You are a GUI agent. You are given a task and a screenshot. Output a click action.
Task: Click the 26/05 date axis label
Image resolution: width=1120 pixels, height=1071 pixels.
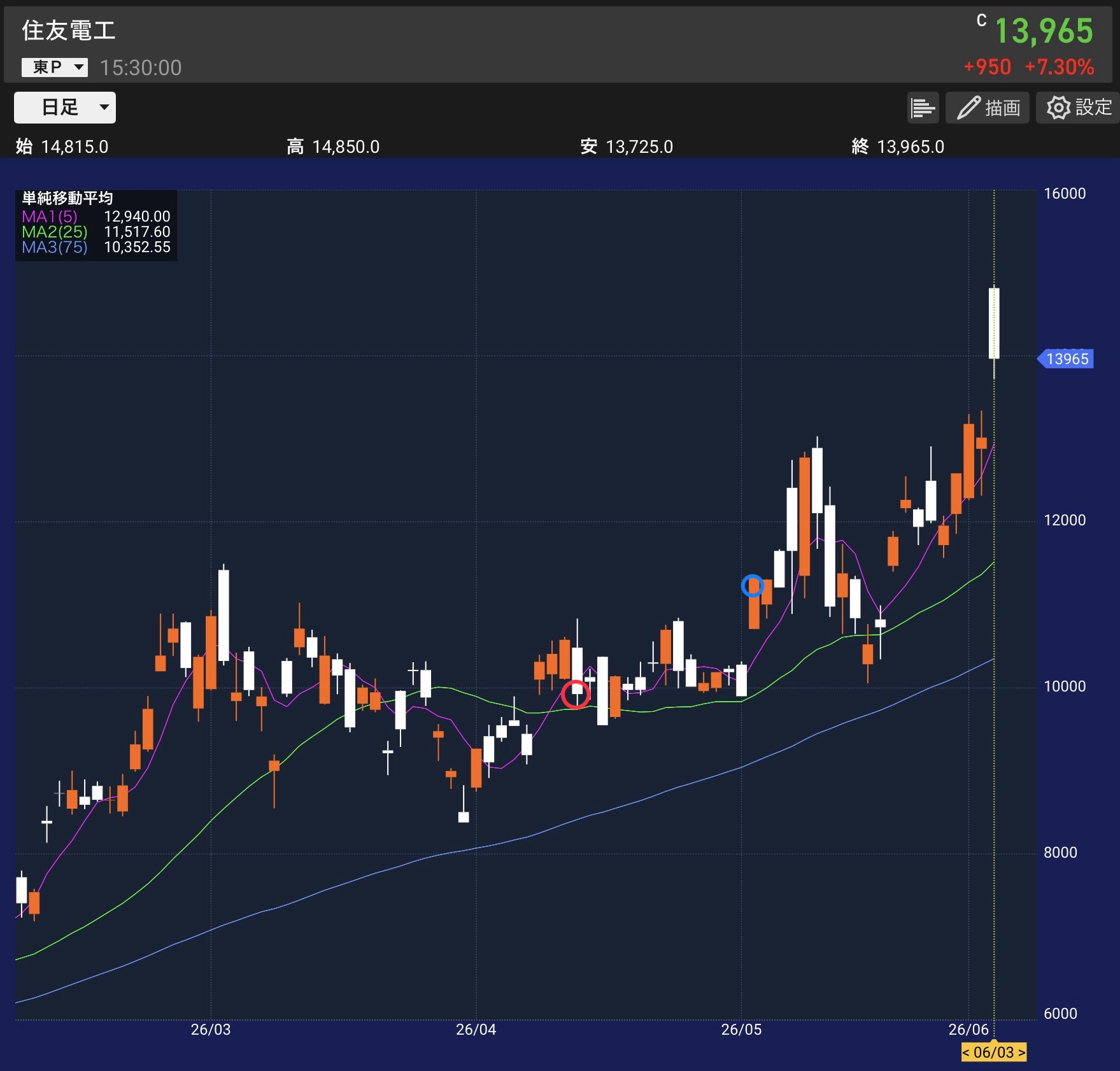[x=741, y=1030]
